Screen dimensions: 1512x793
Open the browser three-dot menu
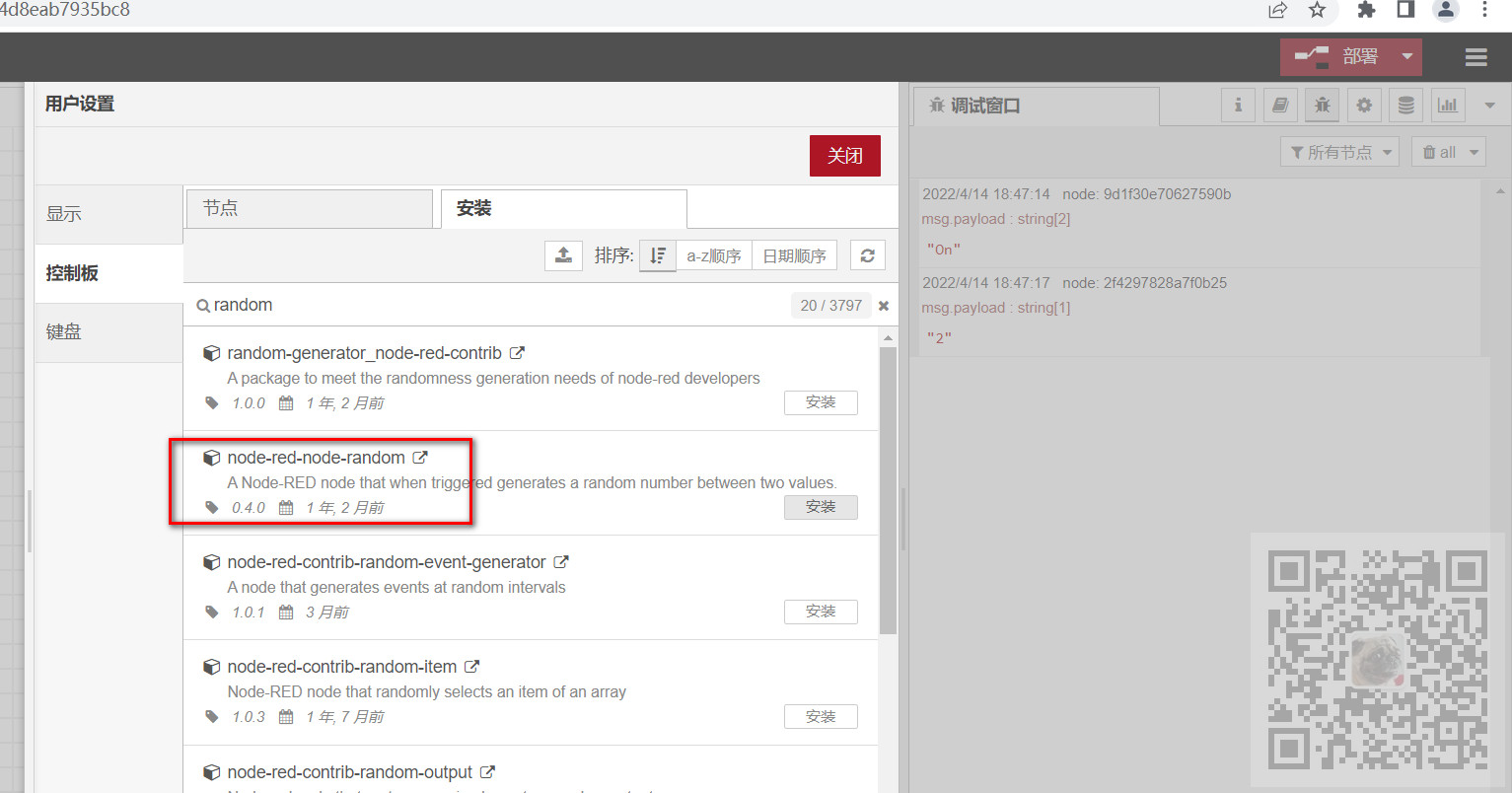pyautogui.click(x=1484, y=10)
